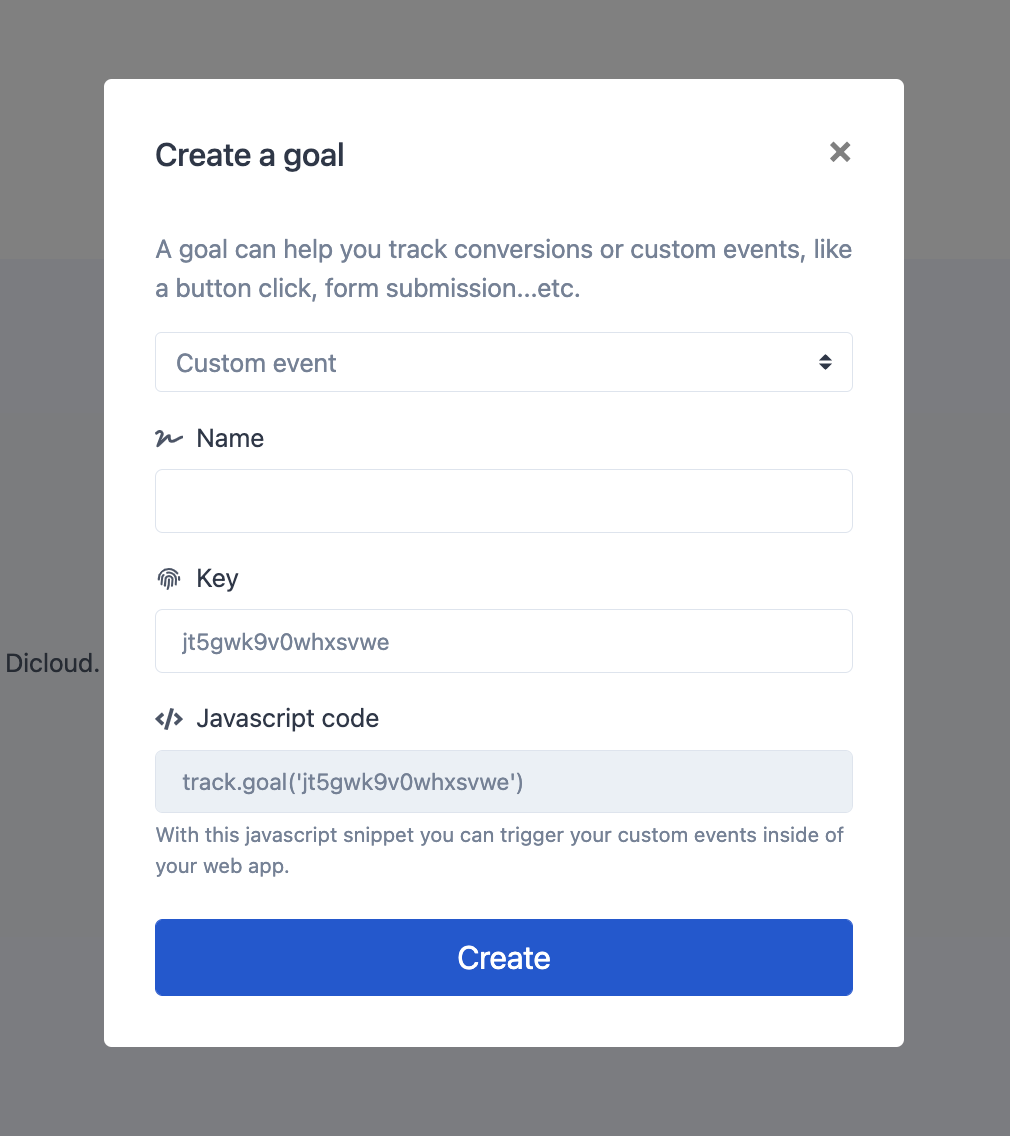The image size is (1010, 1136).
Task: Click the blue Create button
Action: pos(504,958)
